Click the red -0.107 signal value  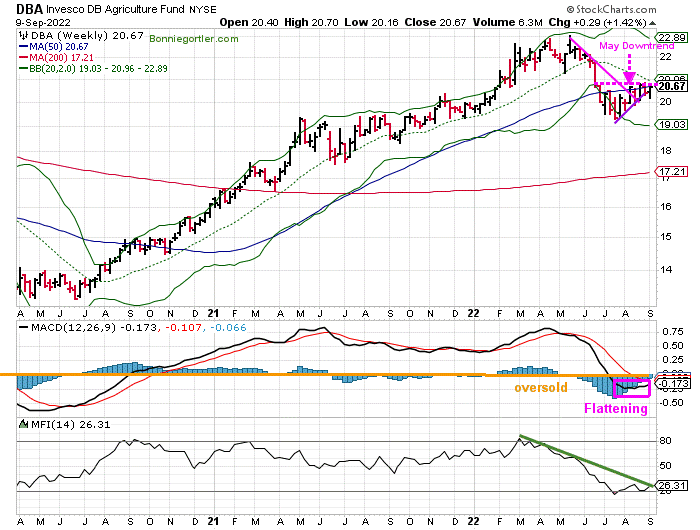(182, 328)
